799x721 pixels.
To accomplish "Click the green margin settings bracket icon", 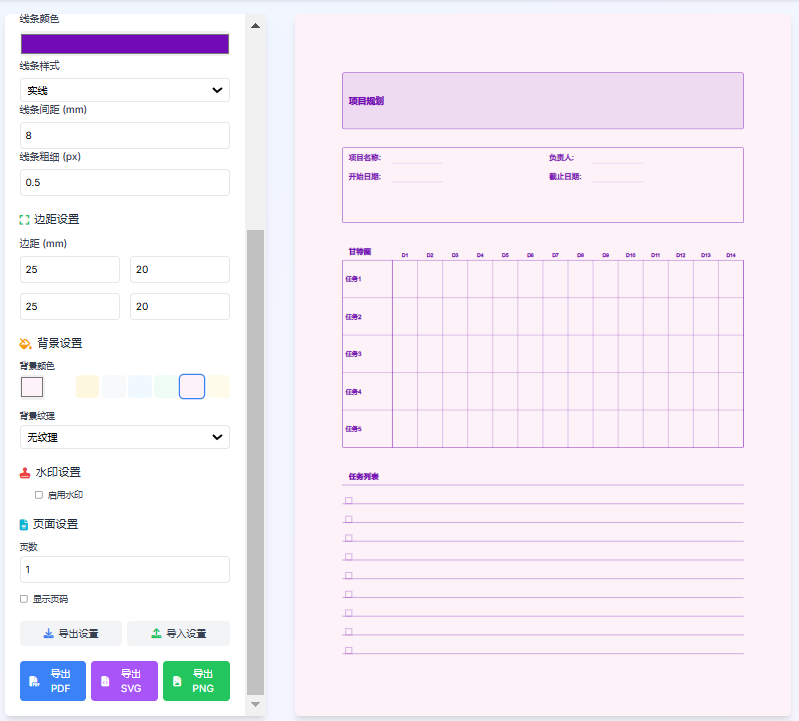I will (25, 219).
